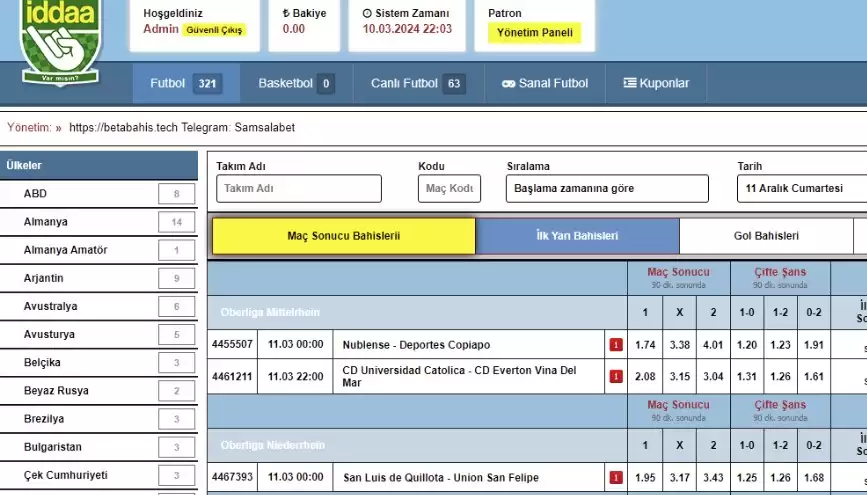Image resolution: width=867 pixels, height=495 pixels.
Task: Open the Yönetim Paneli button
Action: click(x=535, y=33)
